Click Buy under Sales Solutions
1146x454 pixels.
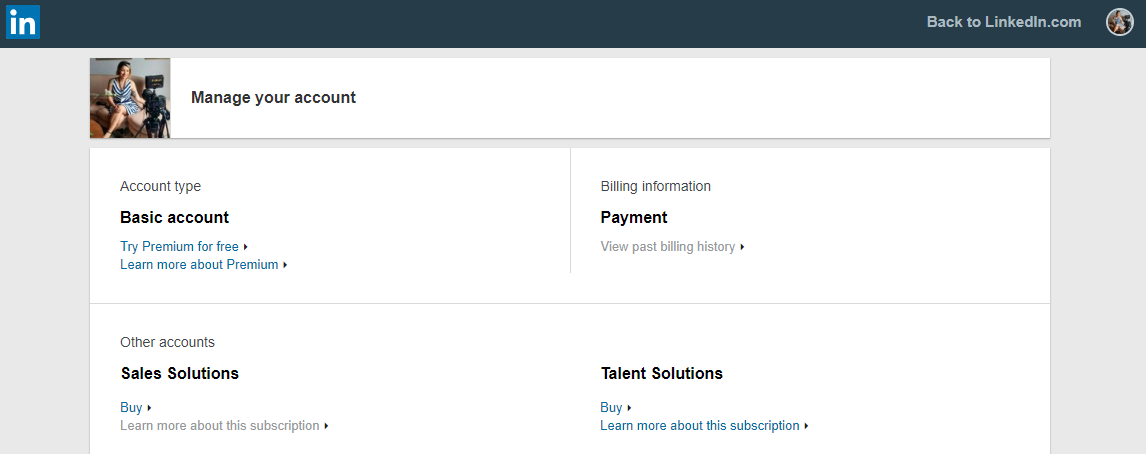coord(131,408)
